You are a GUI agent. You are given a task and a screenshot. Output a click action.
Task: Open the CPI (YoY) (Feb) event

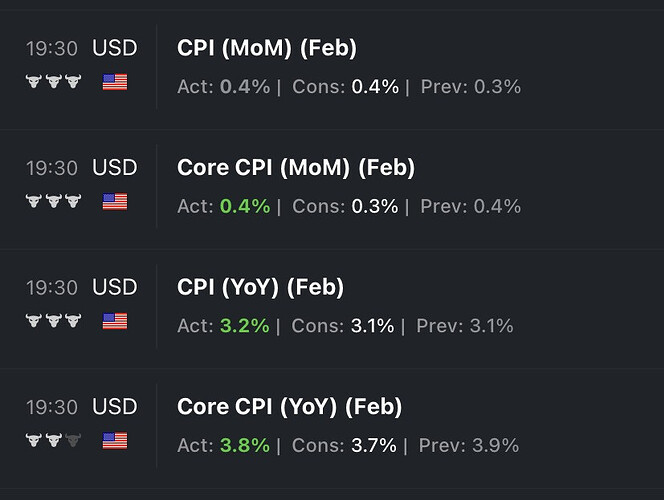click(260, 288)
